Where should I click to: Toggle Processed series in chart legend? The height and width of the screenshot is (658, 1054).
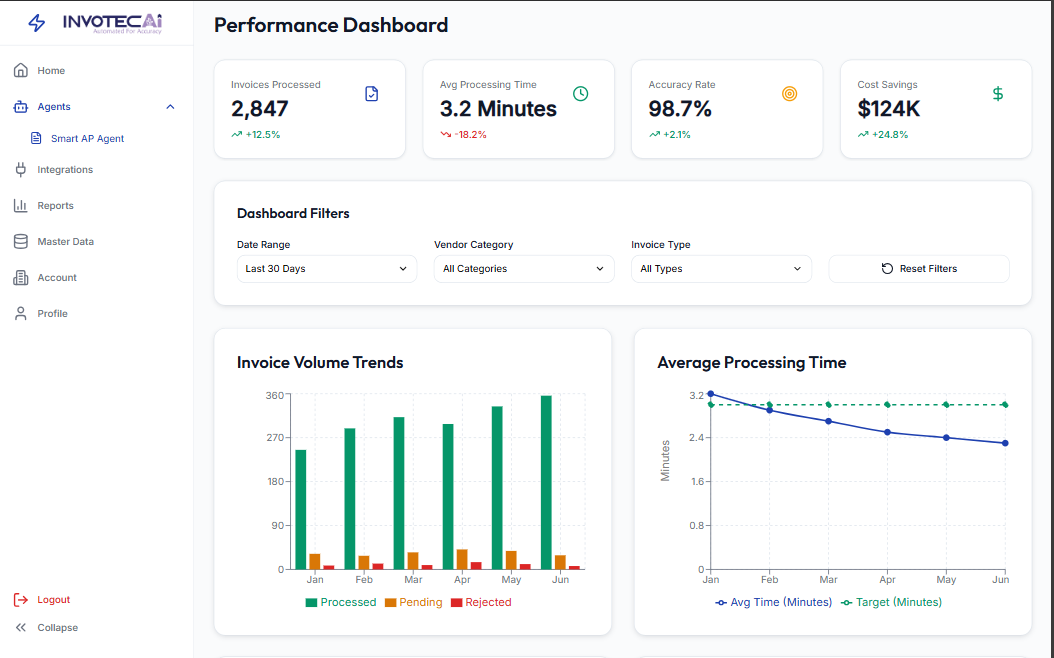tap(340, 603)
